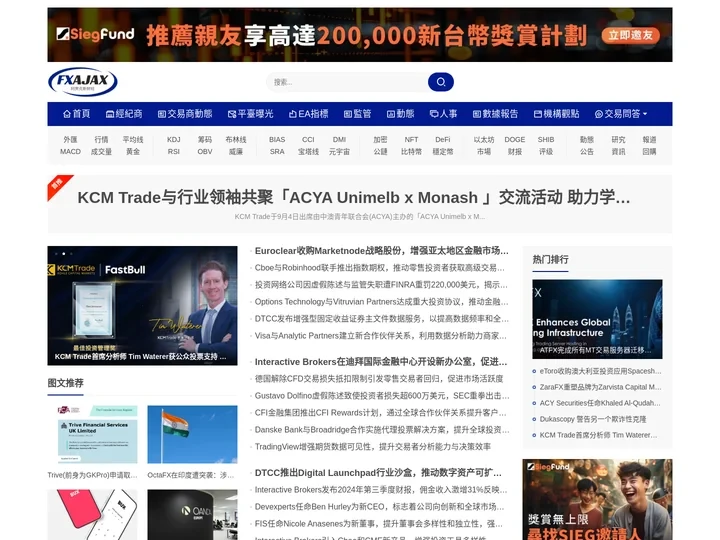Select the OBV tag link
Image resolution: width=720 pixels, height=540 pixels.
(x=205, y=152)
